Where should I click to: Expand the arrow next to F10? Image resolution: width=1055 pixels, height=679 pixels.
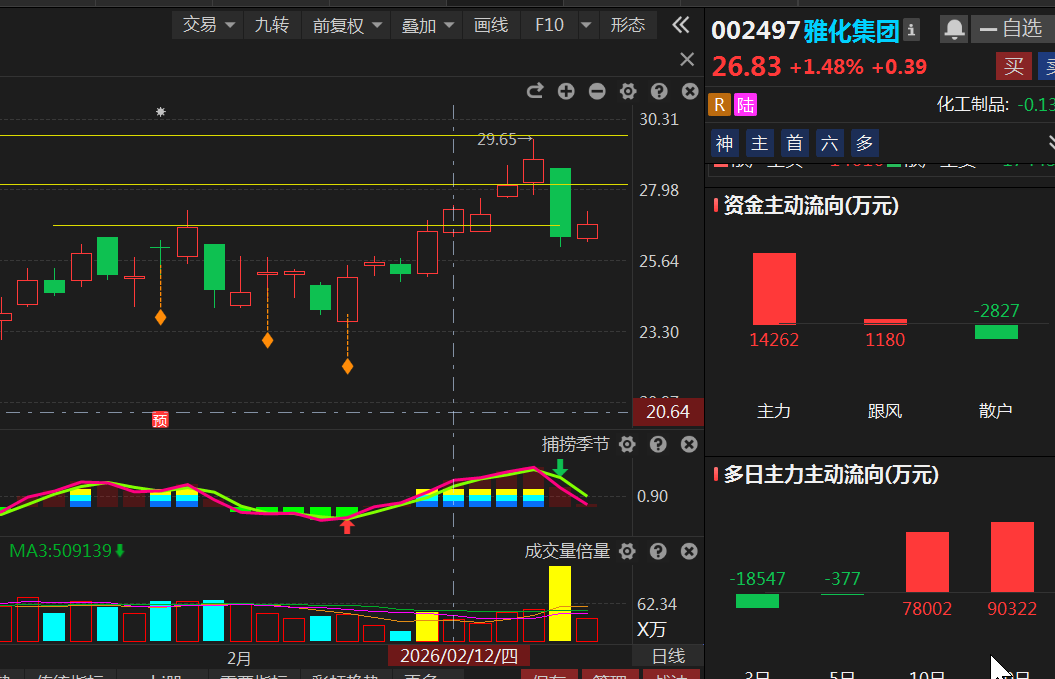pos(586,26)
